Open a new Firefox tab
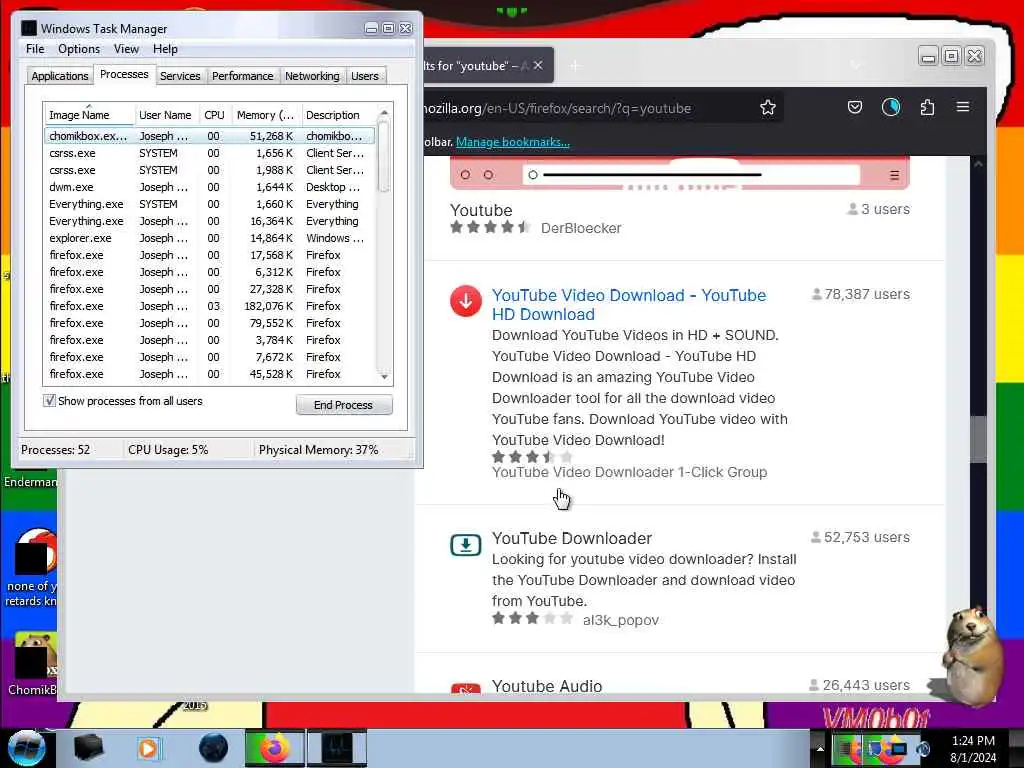 coord(575,65)
